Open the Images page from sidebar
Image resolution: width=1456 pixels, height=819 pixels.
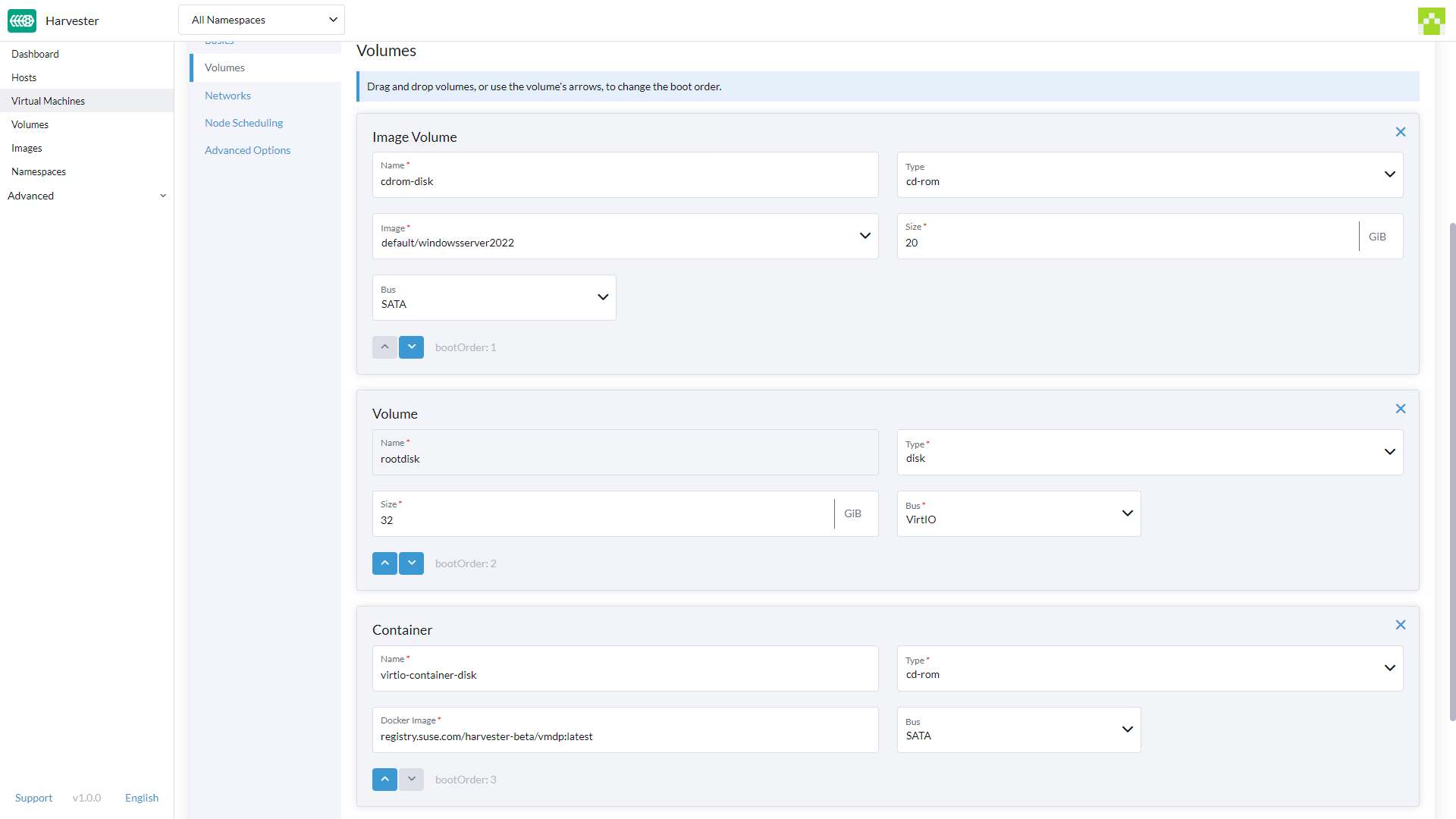coord(27,147)
